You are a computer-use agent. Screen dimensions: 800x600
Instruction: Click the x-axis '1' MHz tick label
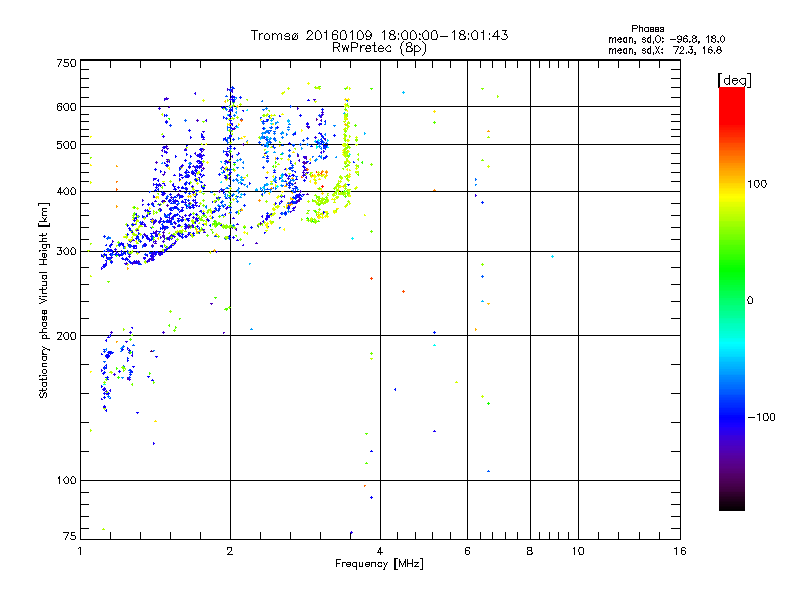click(80, 551)
